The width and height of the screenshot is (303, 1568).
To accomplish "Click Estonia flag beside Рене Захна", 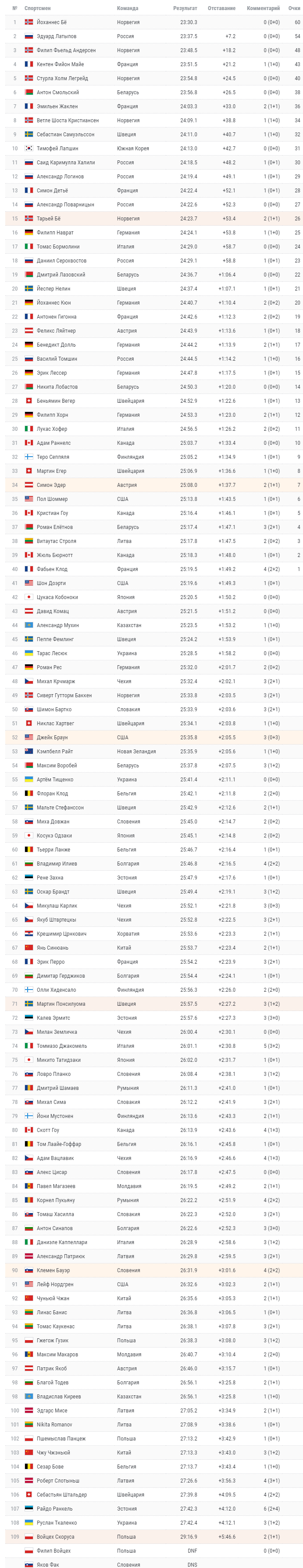I will click(x=29, y=878).
